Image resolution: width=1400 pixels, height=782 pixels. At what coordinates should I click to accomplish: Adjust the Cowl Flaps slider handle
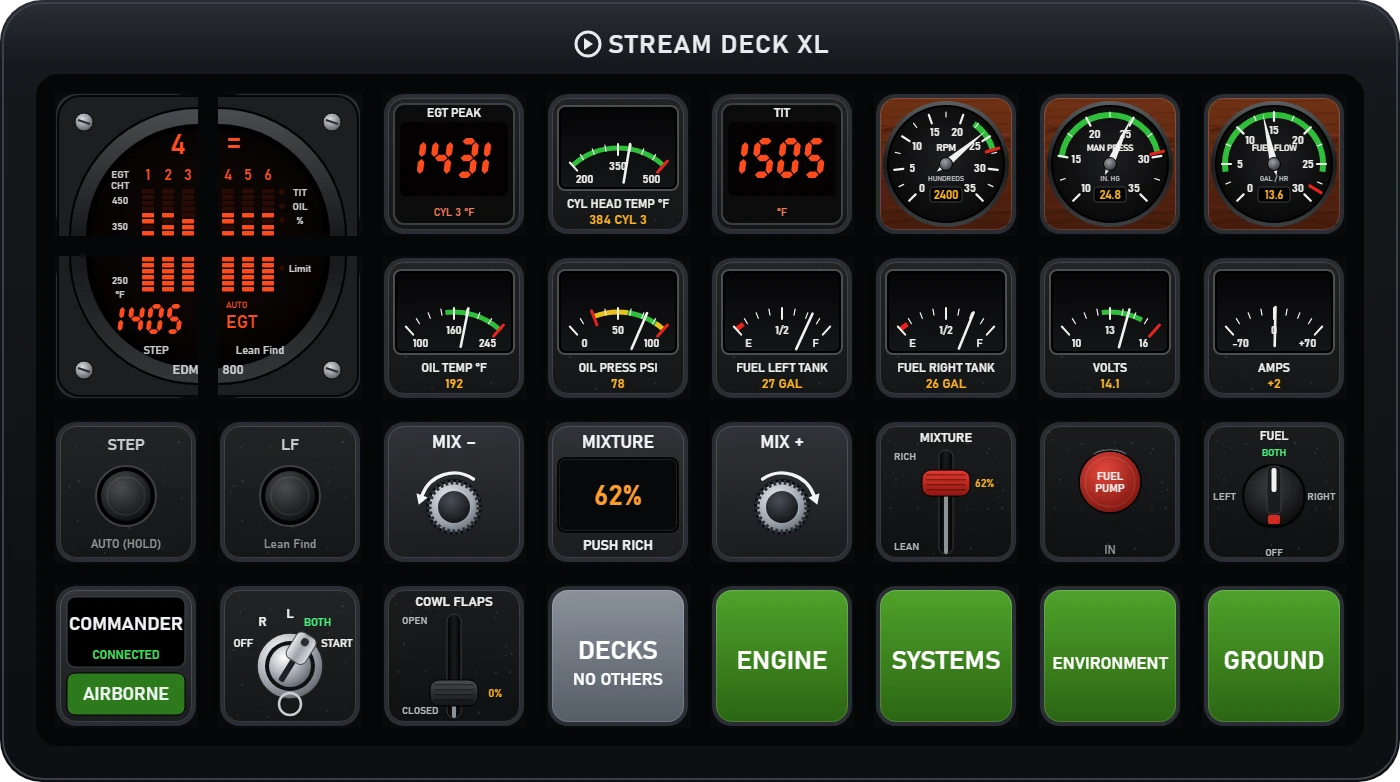(454, 692)
